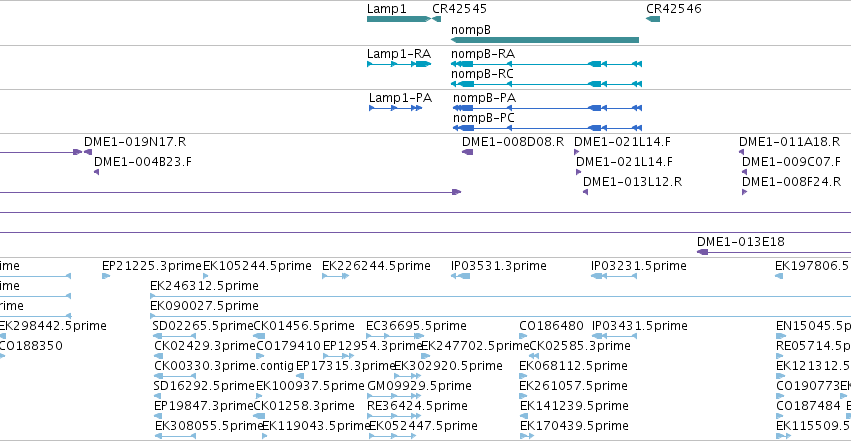
Task: Click the nompB-PA protein feature
Action: 548,108
